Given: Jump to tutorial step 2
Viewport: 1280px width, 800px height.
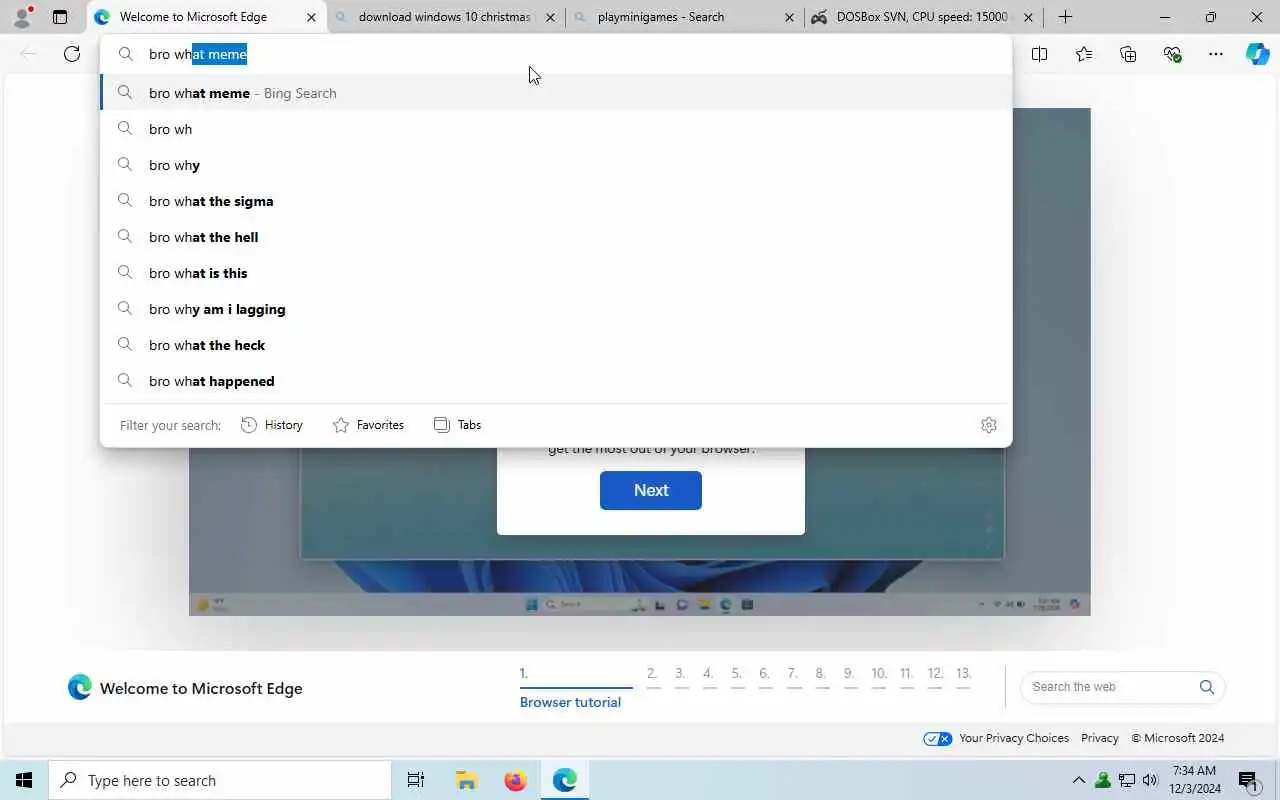Looking at the screenshot, I should (652, 677).
